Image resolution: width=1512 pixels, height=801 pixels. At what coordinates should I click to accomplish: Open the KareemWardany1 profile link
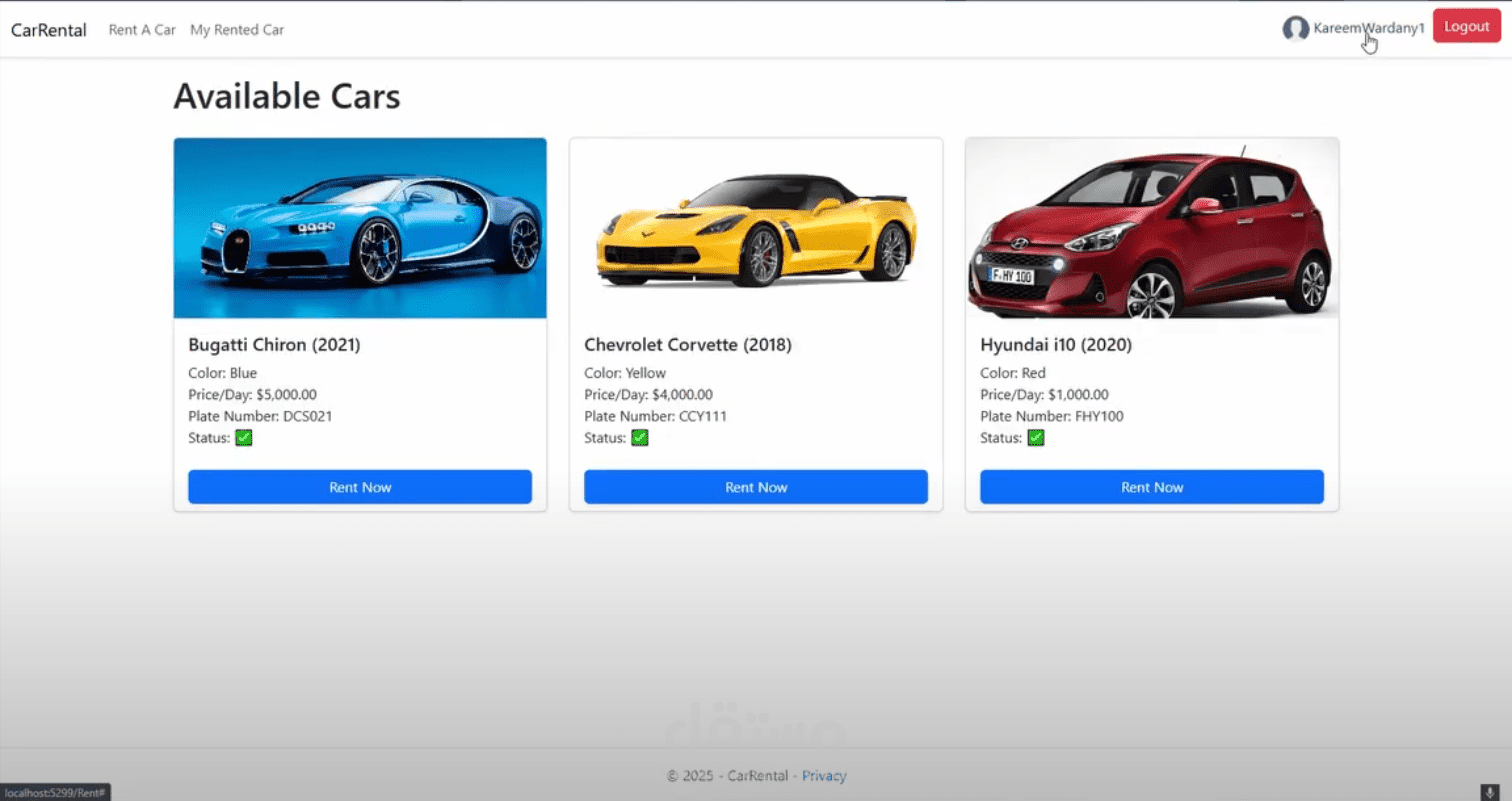click(1369, 29)
